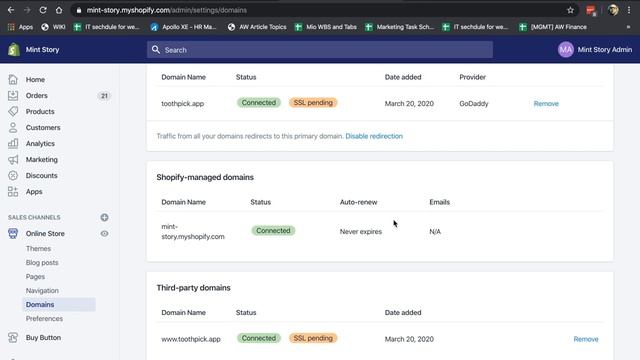Viewport: 640px width, 360px height.
Task: Click the Discounts percent icon
Action: [13, 176]
